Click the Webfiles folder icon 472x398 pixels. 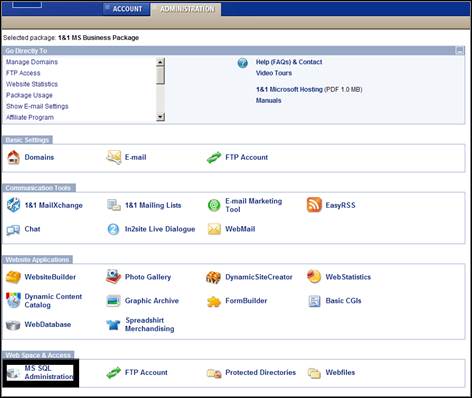(314, 373)
